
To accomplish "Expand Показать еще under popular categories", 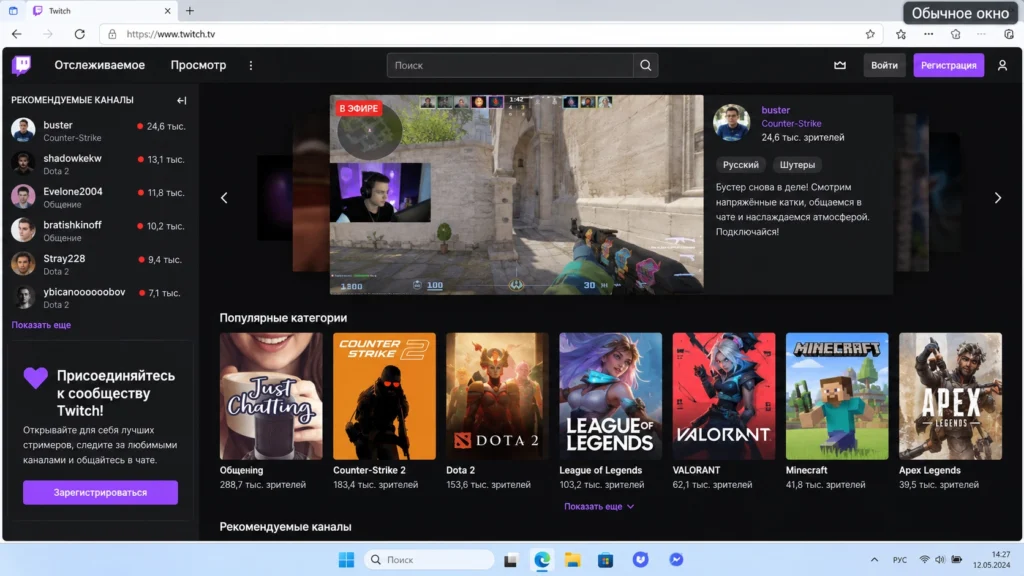I will pos(599,506).
